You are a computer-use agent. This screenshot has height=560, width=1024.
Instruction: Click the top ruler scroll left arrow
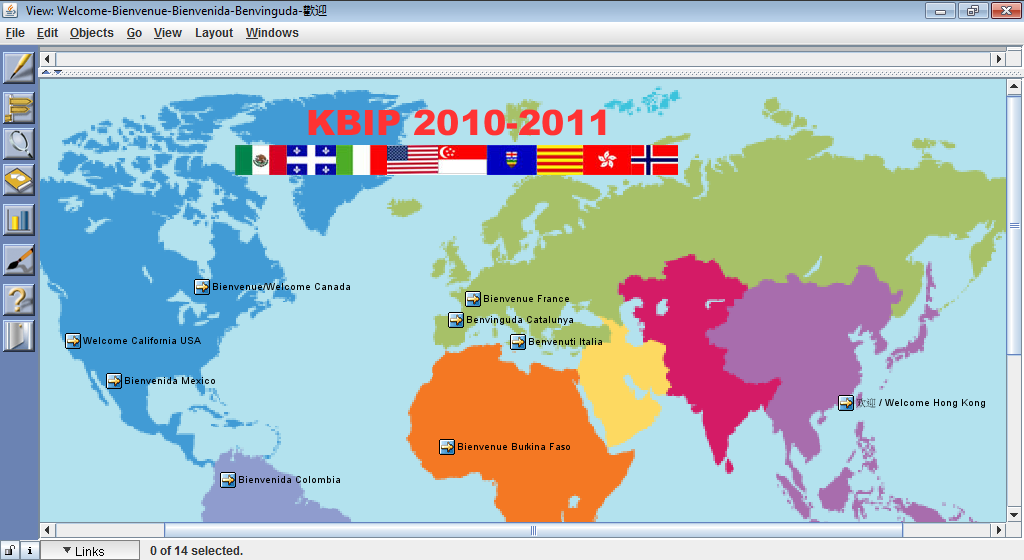click(x=48, y=60)
